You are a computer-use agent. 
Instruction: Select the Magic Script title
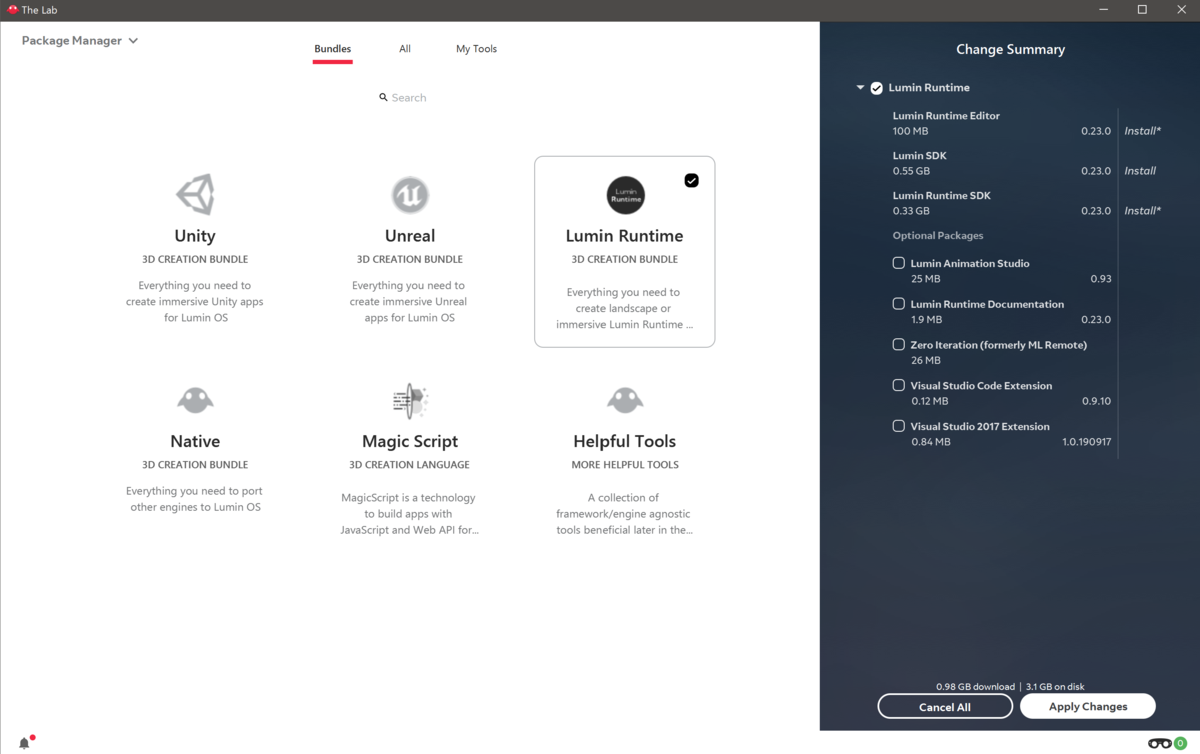coord(410,441)
